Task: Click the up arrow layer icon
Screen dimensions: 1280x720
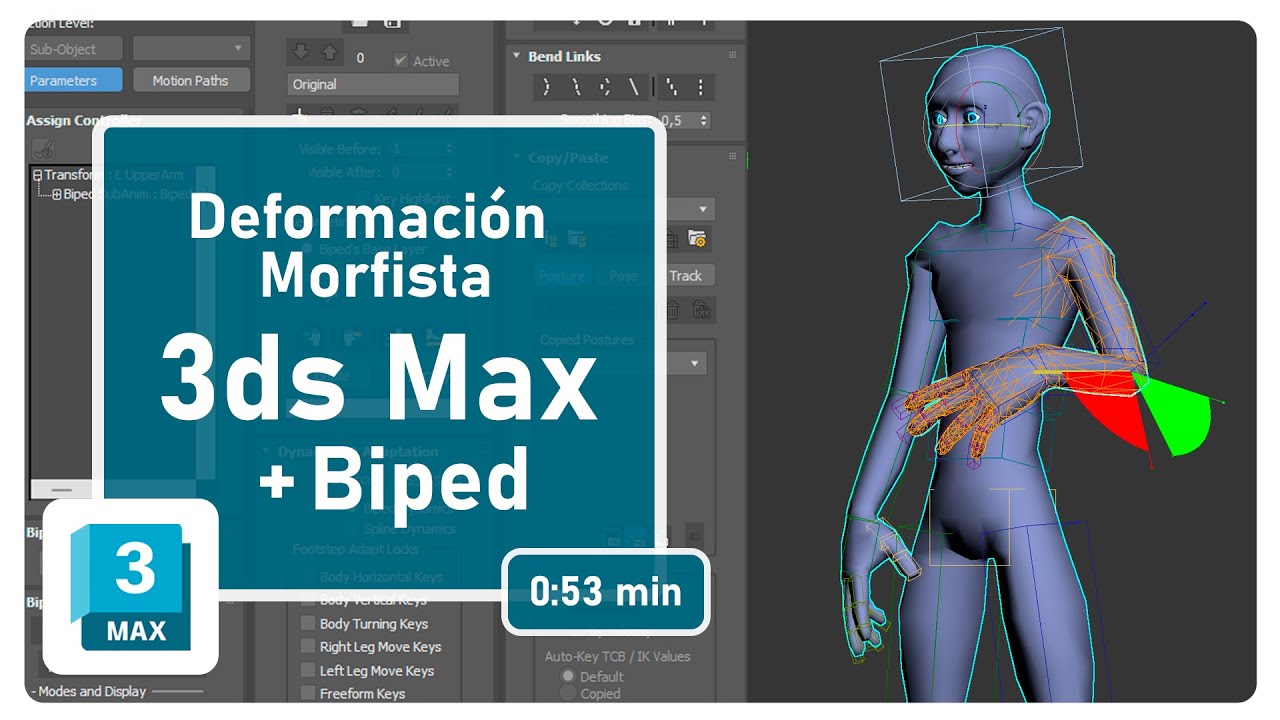Action: click(x=329, y=53)
